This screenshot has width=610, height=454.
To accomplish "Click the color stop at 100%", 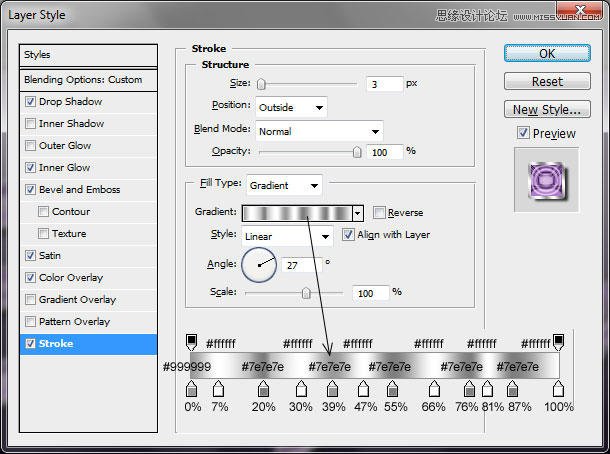I will tap(559, 388).
